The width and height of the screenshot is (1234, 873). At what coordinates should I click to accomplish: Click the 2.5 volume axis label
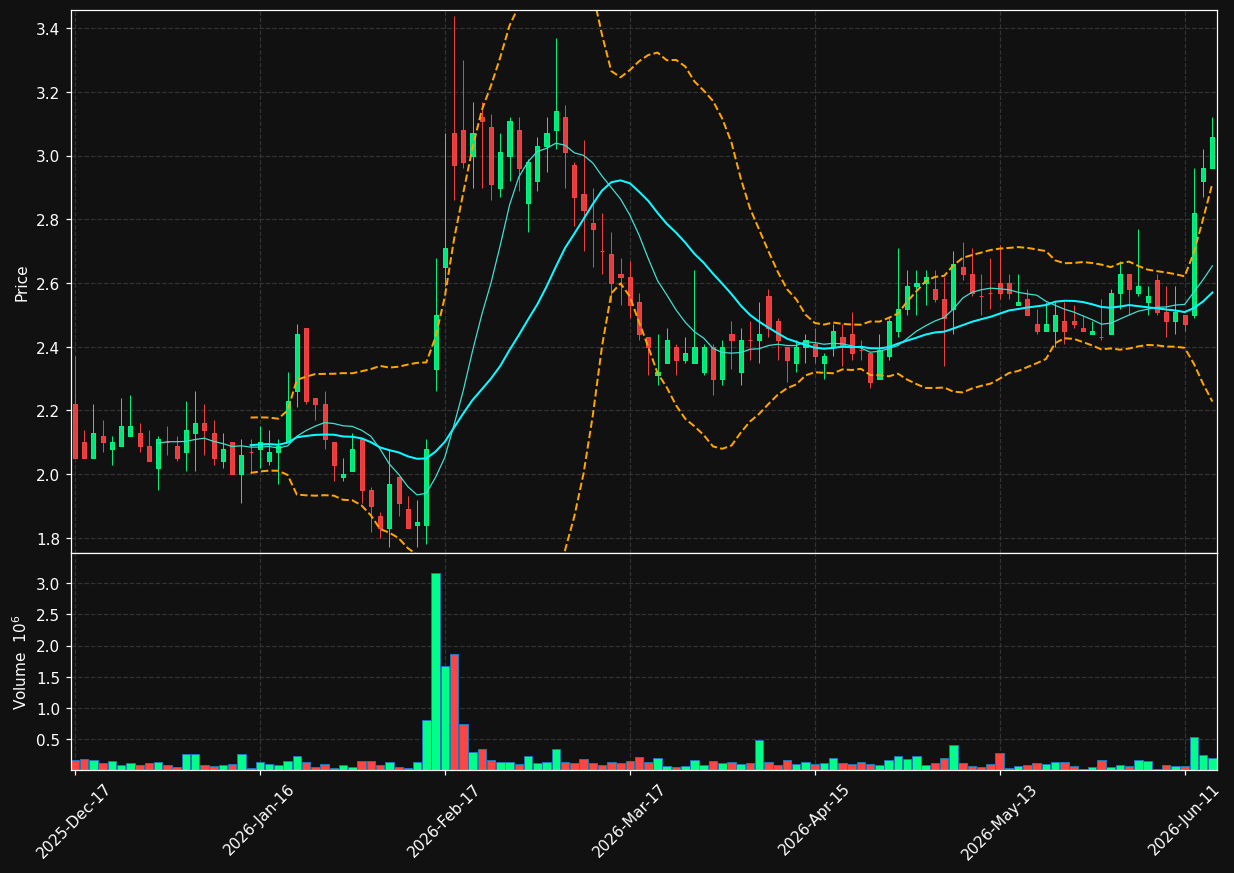48,615
